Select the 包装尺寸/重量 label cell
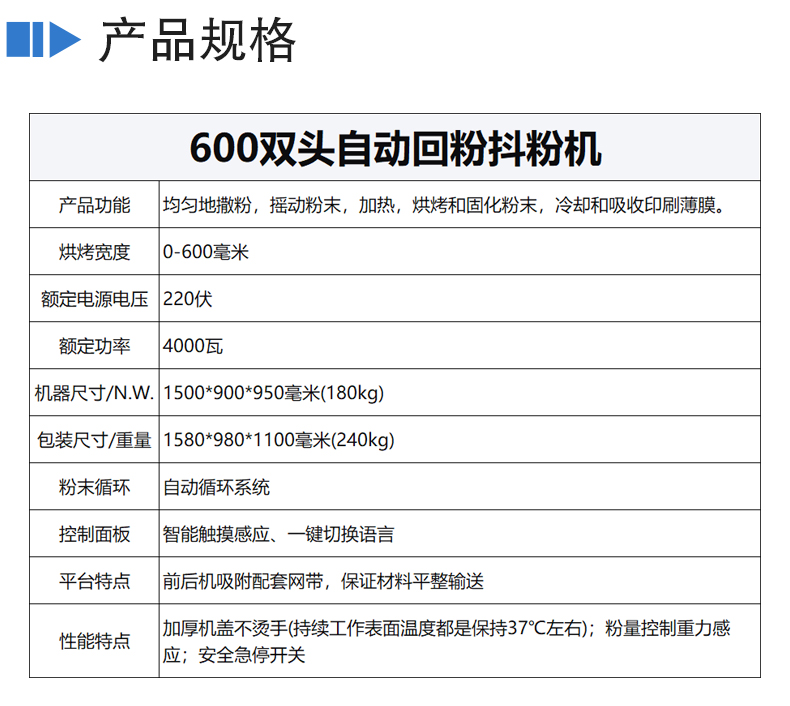Viewport: 790px width, 706px height. [94, 440]
